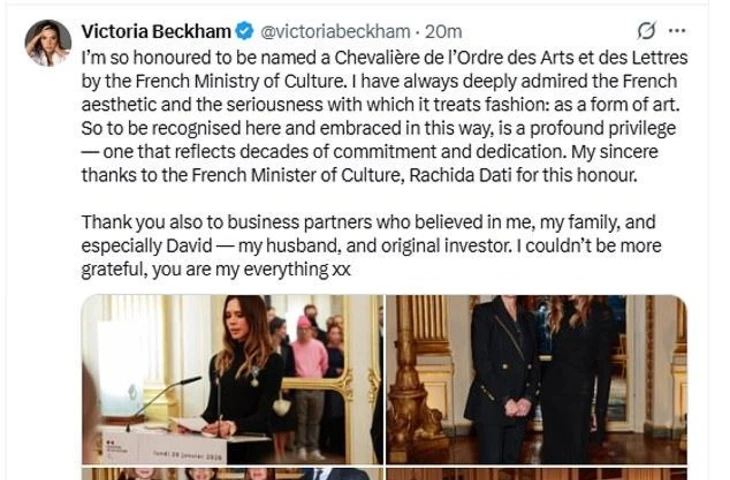The width and height of the screenshot is (730, 480).
Task: Open the photo of two women in black suits
Action: [x=536, y=378]
